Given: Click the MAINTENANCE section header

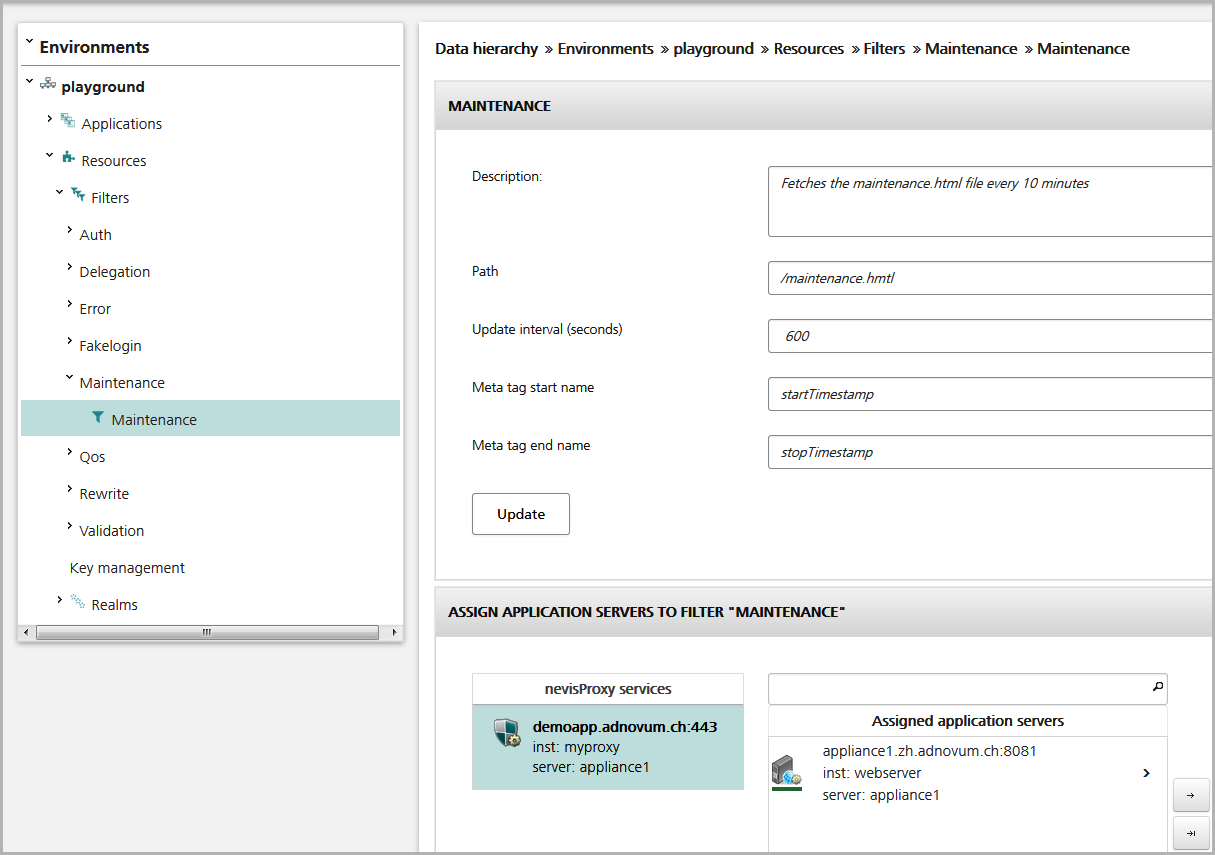Looking at the screenshot, I should tap(825, 105).
